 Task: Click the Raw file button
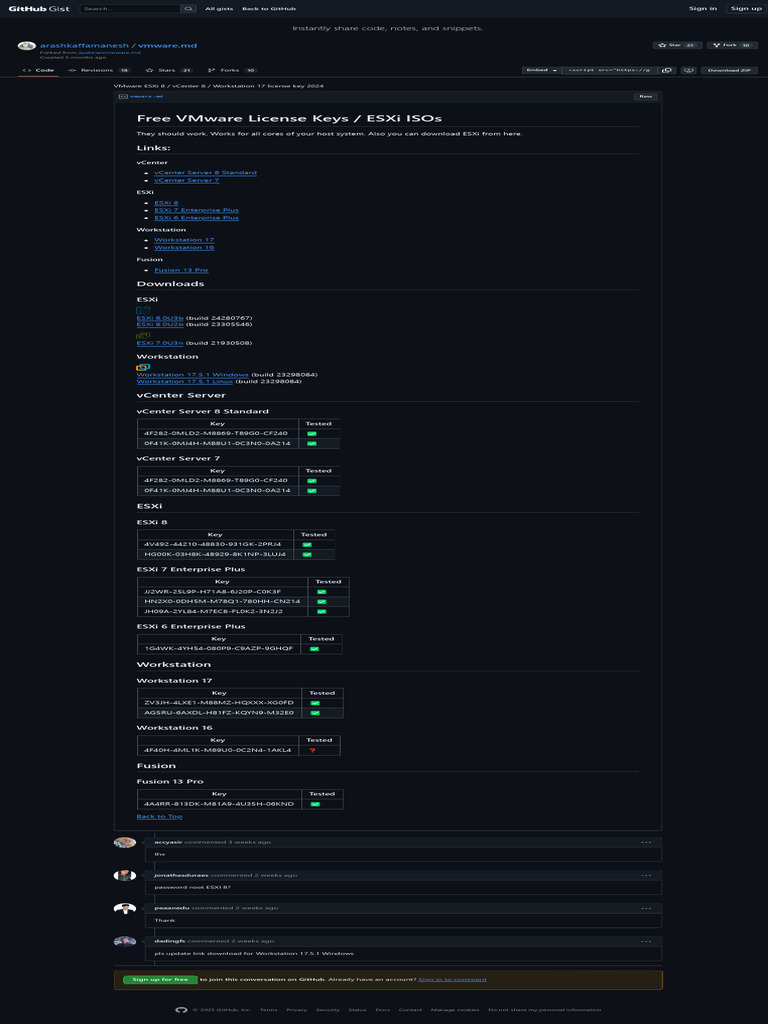[645, 97]
